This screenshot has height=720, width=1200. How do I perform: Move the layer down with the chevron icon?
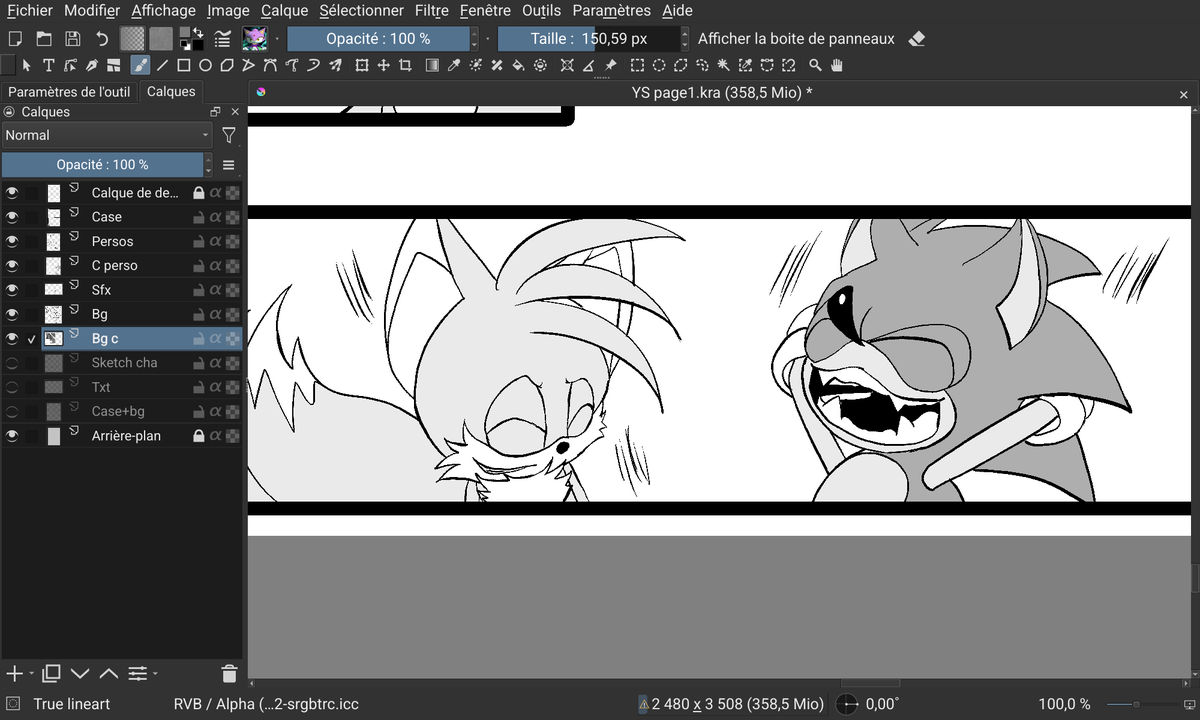[x=81, y=673]
